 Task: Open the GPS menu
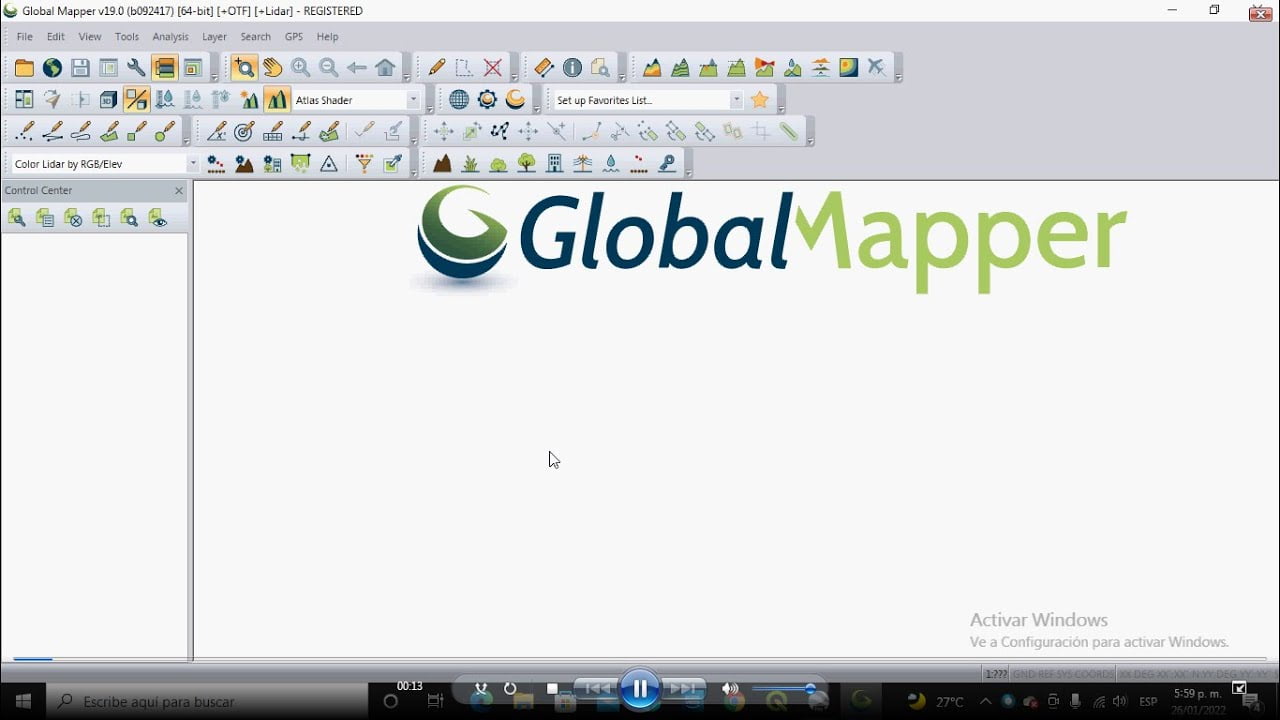pyautogui.click(x=293, y=37)
